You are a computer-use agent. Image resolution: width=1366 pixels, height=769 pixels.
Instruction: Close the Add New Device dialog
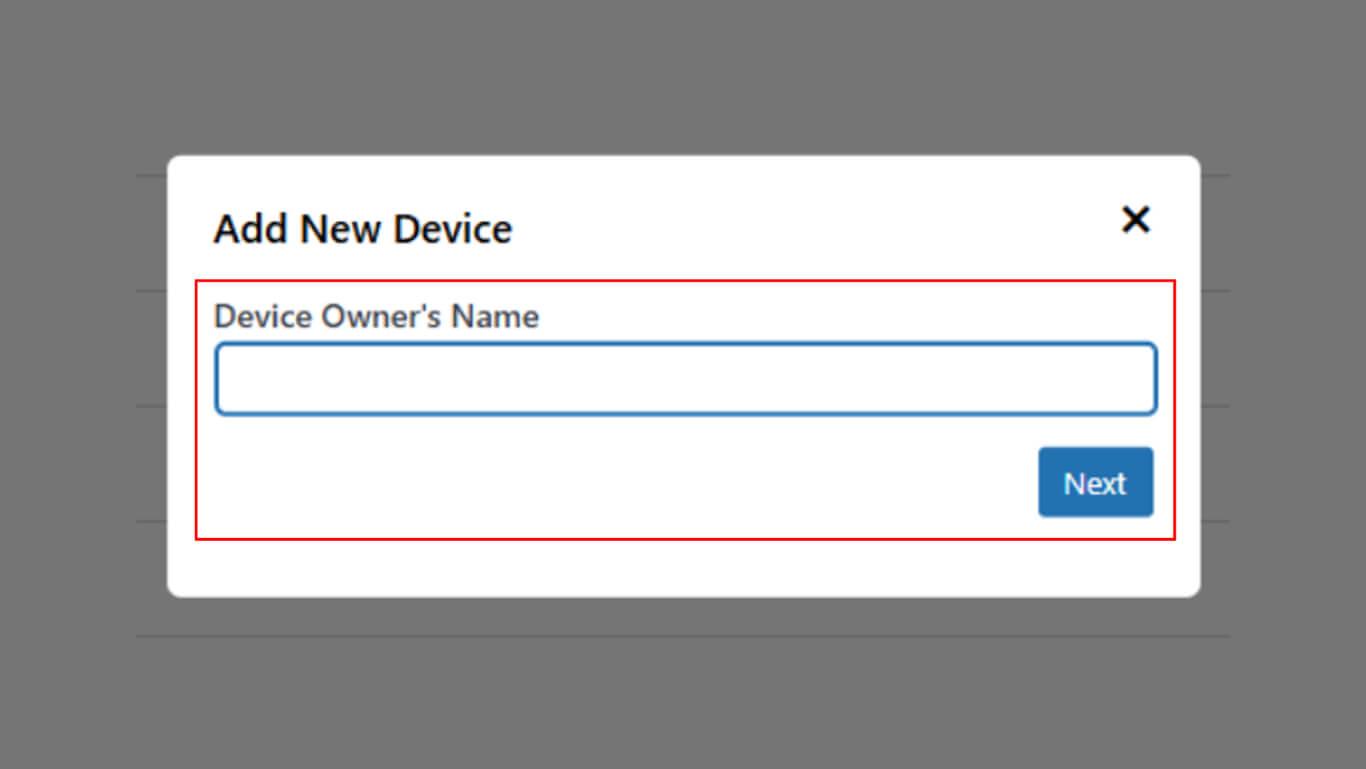pos(1135,220)
